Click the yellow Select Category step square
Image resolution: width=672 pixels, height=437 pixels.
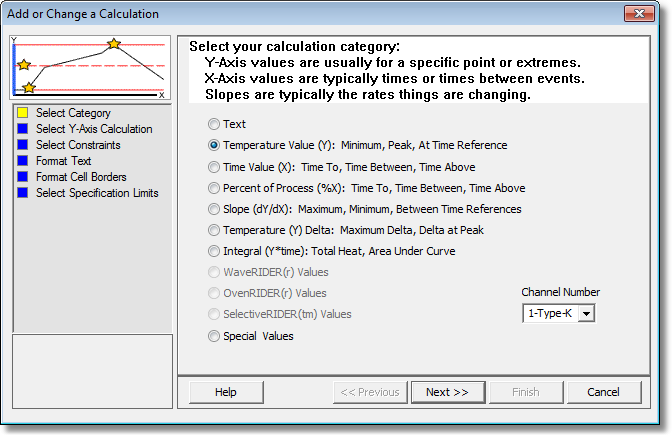[23, 113]
